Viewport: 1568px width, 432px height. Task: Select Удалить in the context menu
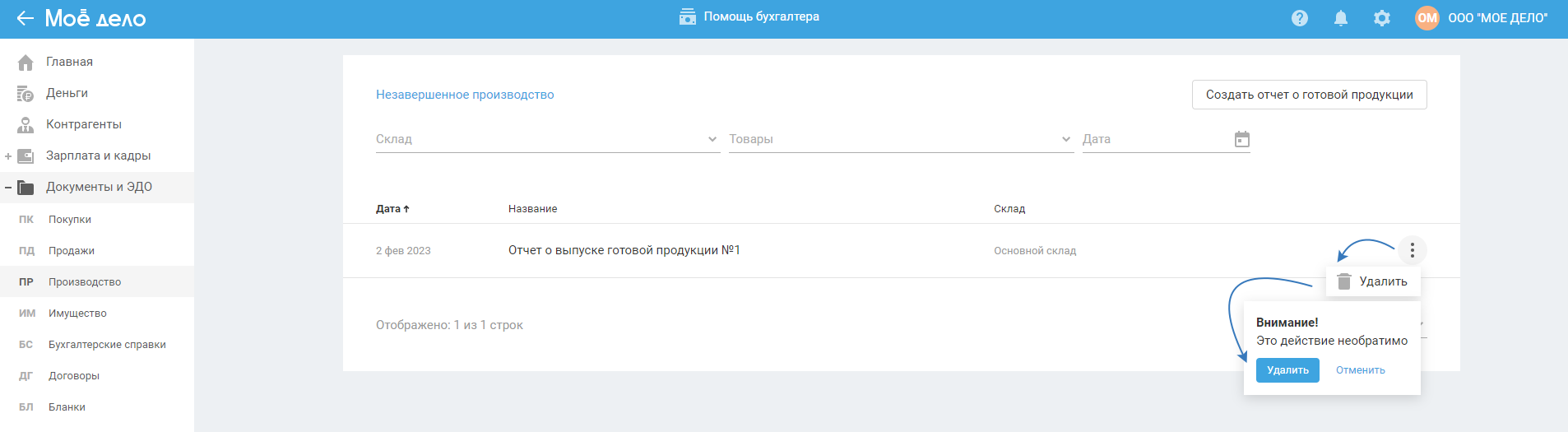pyautogui.click(x=1374, y=281)
